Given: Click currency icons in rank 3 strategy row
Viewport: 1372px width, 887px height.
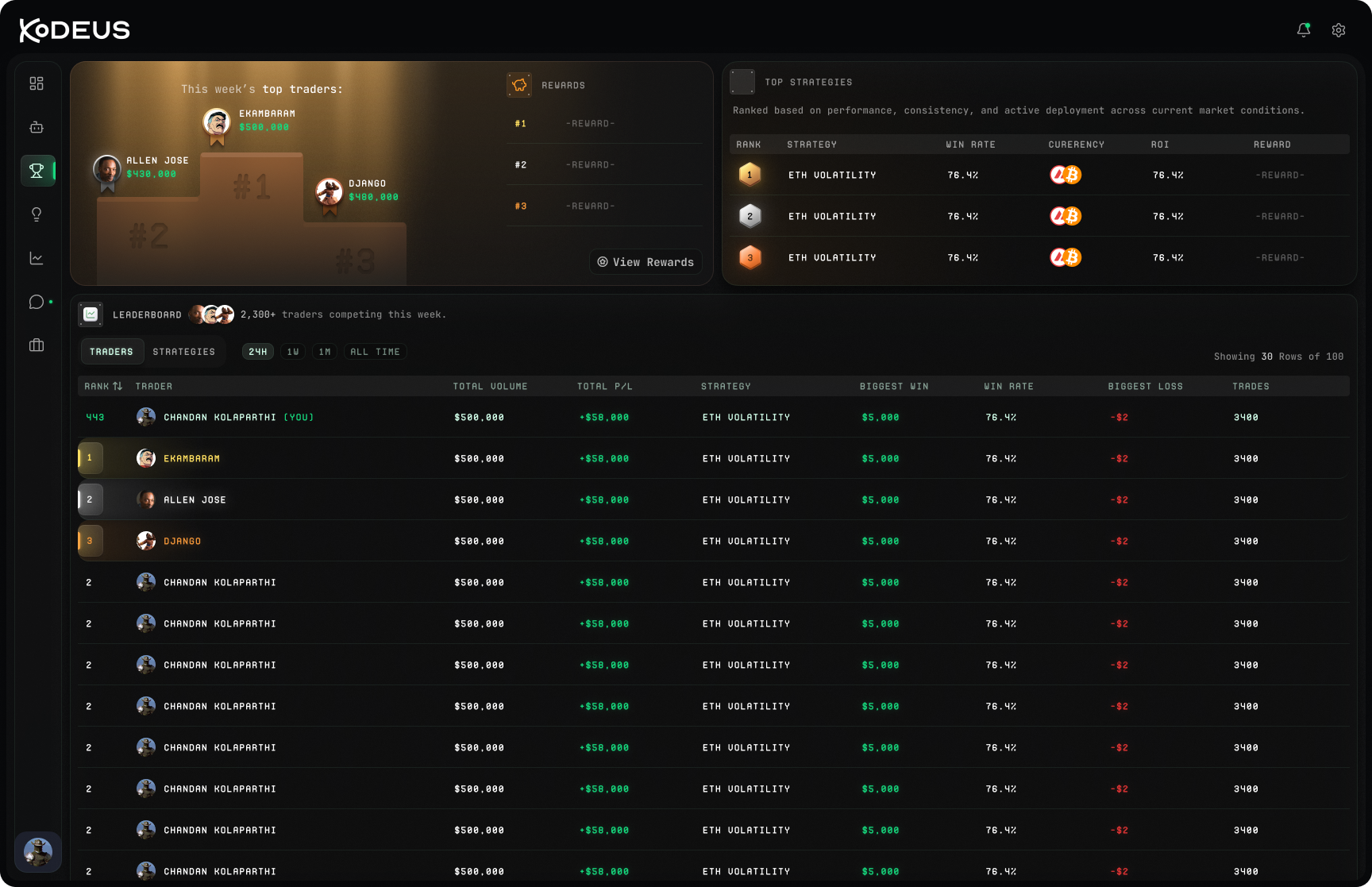Looking at the screenshot, I should (1066, 257).
